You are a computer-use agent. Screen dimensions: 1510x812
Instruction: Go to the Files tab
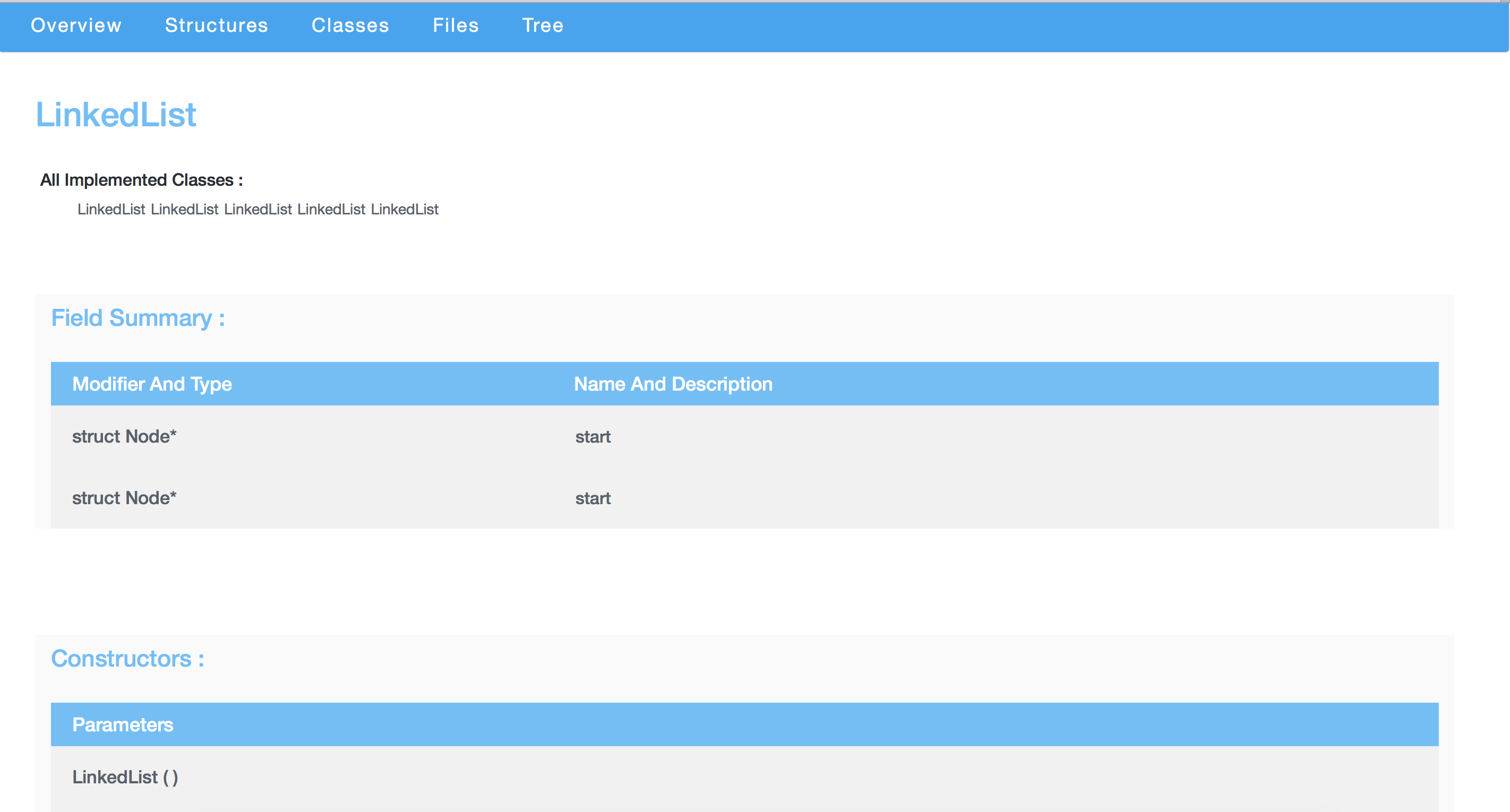coord(456,25)
